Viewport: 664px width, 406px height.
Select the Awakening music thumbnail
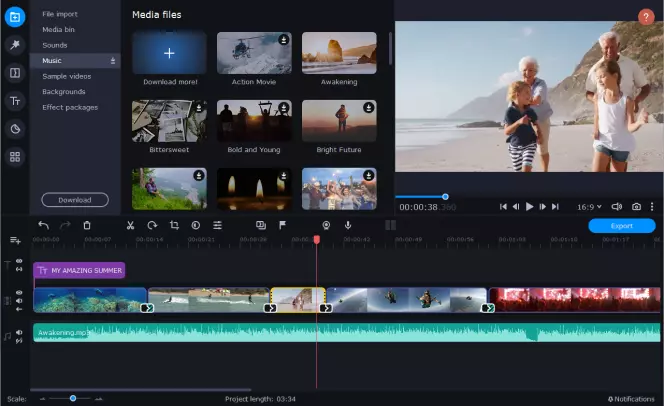click(339, 53)
